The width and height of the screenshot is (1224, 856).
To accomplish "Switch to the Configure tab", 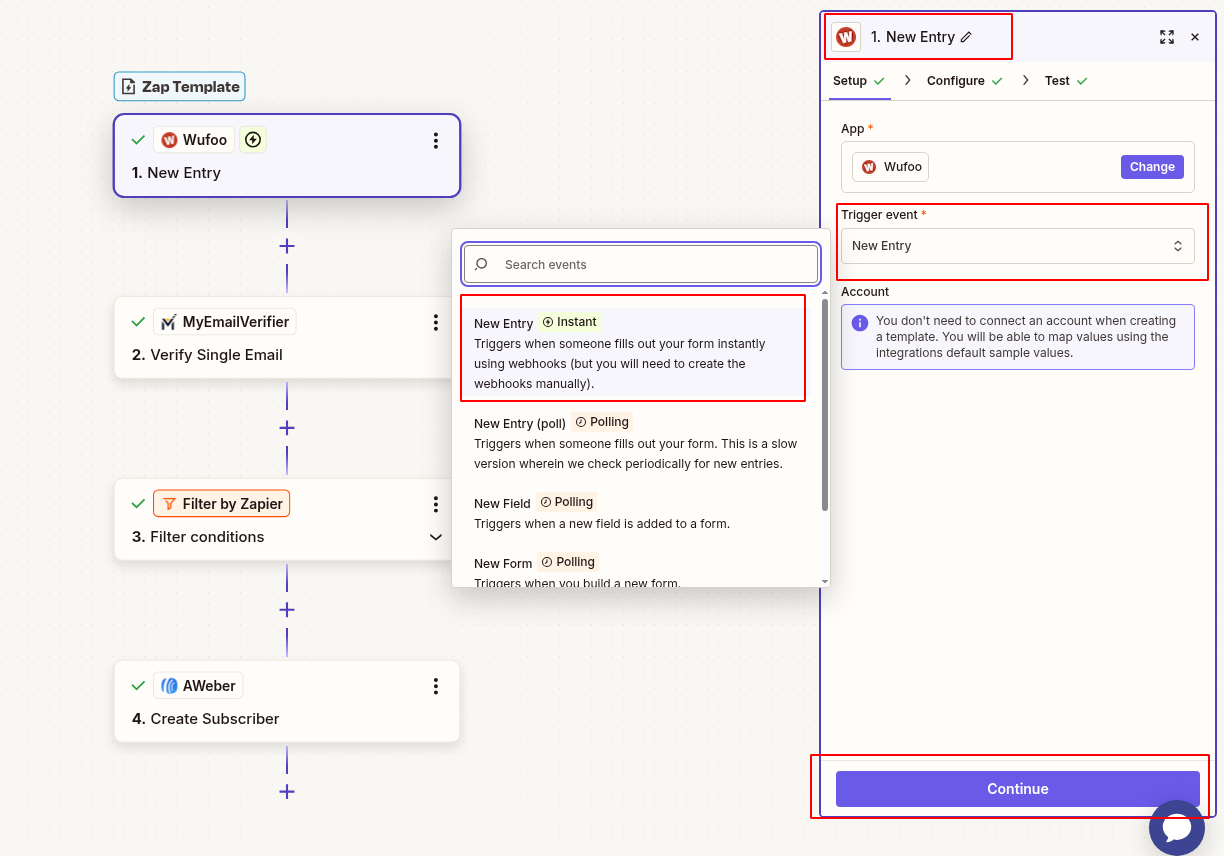I will [955, 80].
